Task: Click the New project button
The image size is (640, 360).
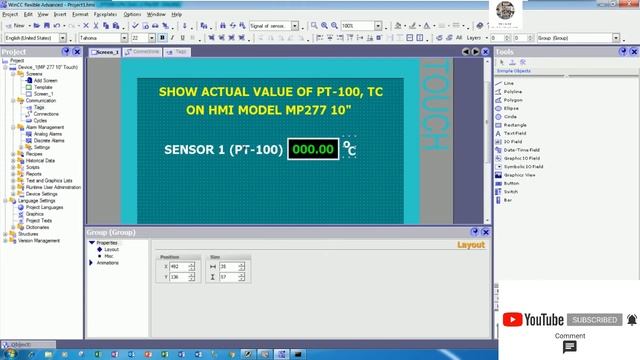Action: (15, 26)
